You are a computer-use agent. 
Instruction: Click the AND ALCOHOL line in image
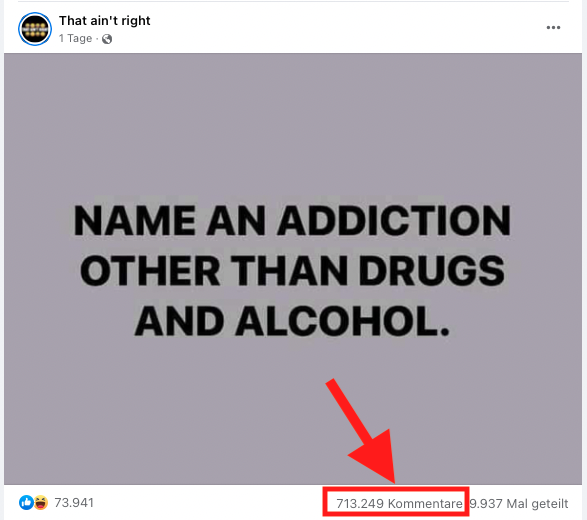(292, 321)
